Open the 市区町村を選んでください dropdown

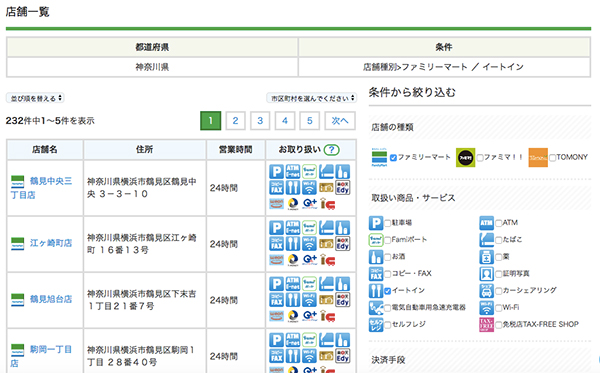coord(311,98)
